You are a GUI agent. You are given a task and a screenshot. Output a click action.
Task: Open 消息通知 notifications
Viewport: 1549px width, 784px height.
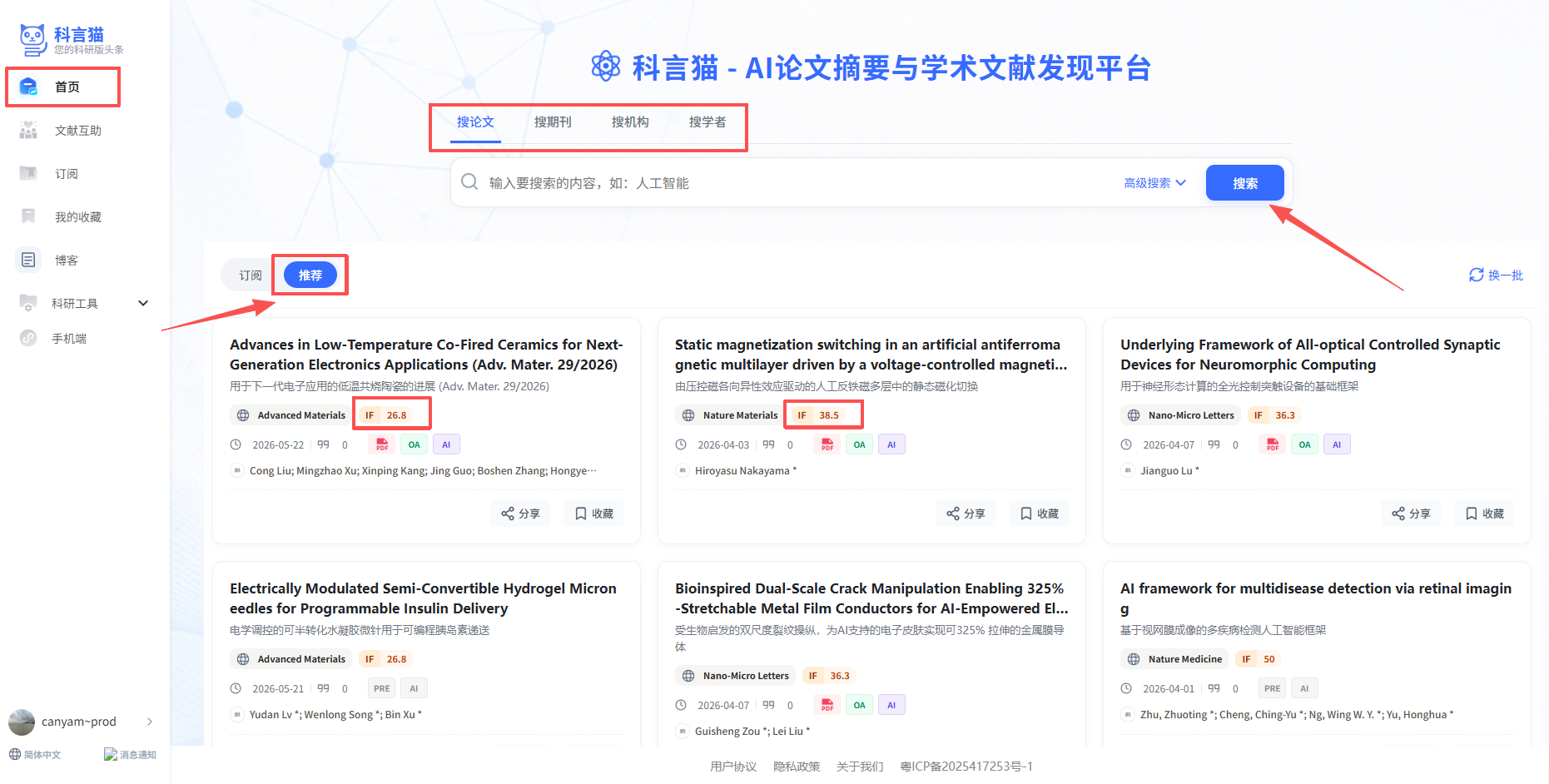coord(131,755)
